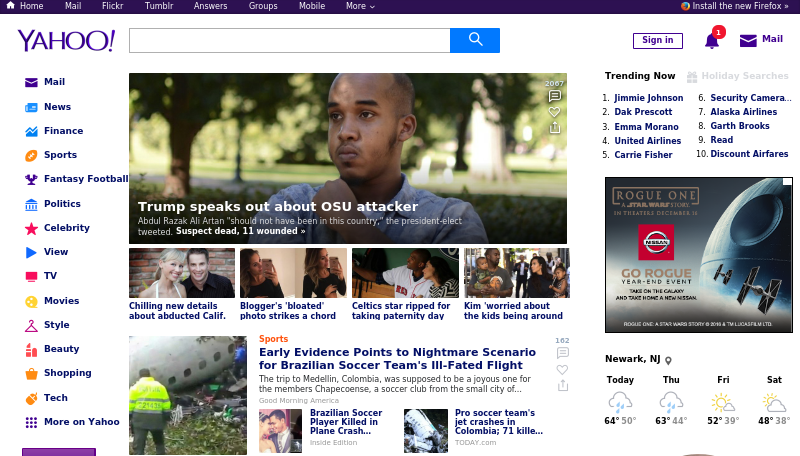Image resolution: width=800 pixels, height=456 pixels.
Task: Open Alaska Airlines trending link
Action: [743, 112]
